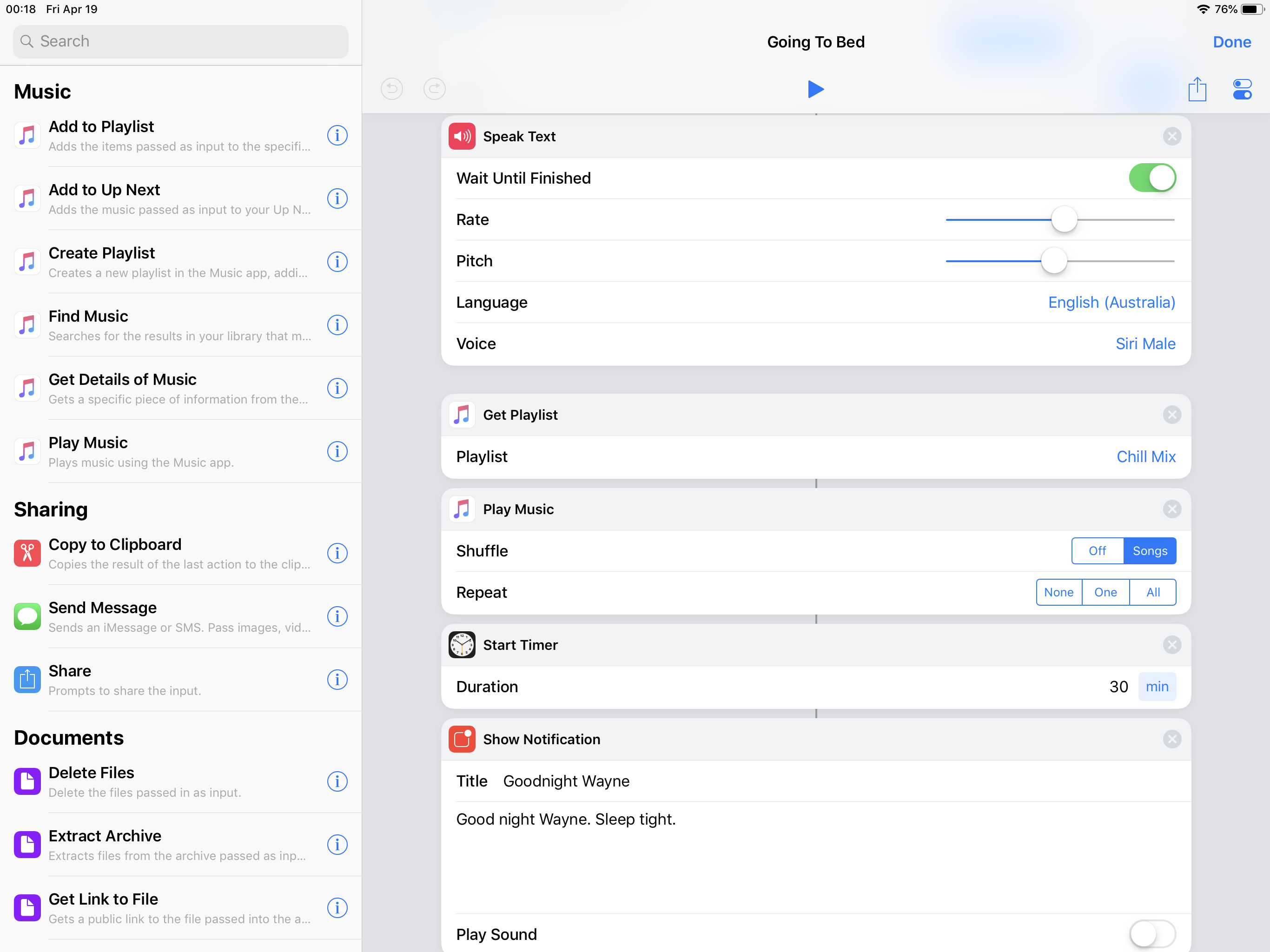Tap the Speak Text speaker icon
Image resolution: width=1270 pixels, height=952 pixels.
click(462, 137)
